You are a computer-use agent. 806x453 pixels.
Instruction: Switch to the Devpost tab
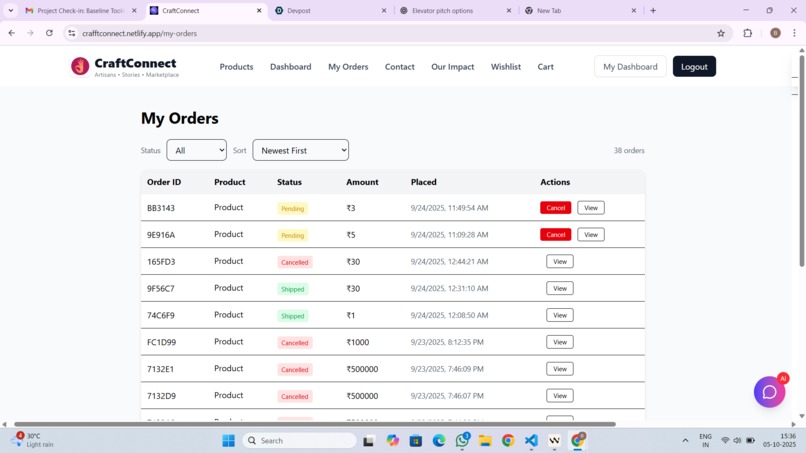(x=329, y=10)
